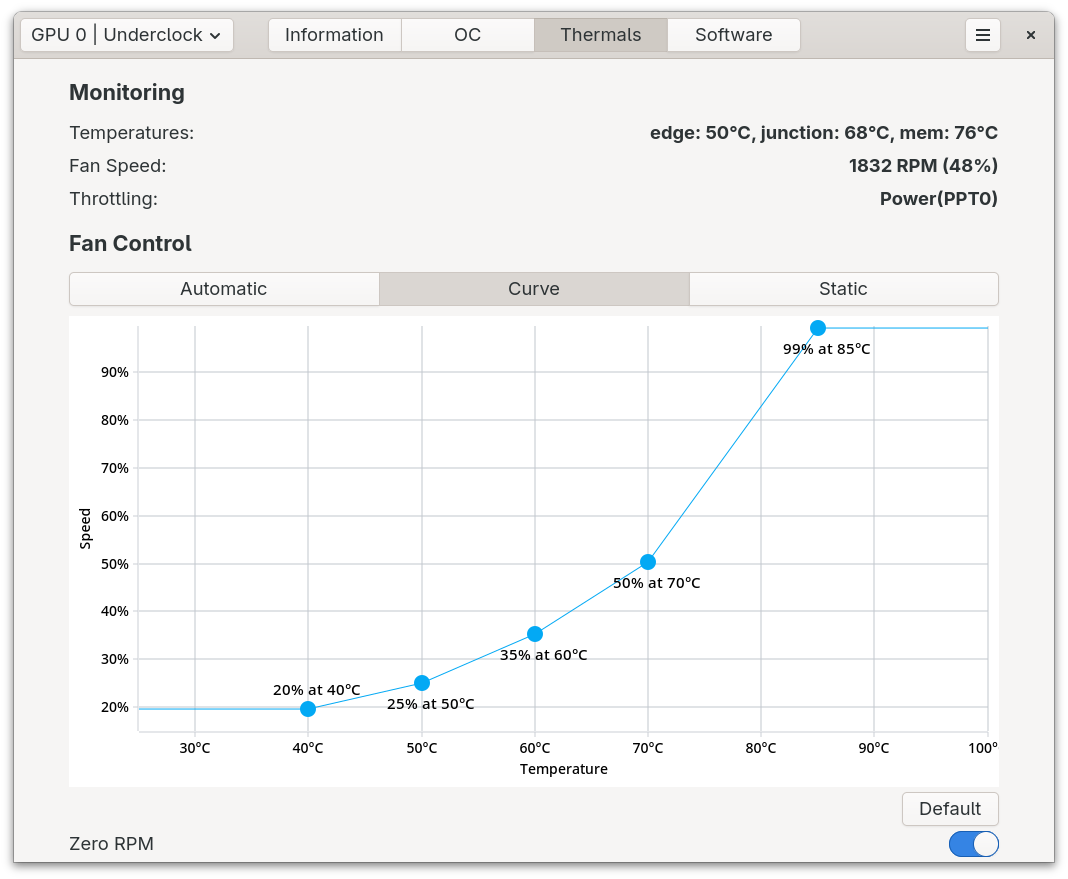The image size is (1068, 879).
Task: Close the window with X button
Action: tap(1031, 35)
